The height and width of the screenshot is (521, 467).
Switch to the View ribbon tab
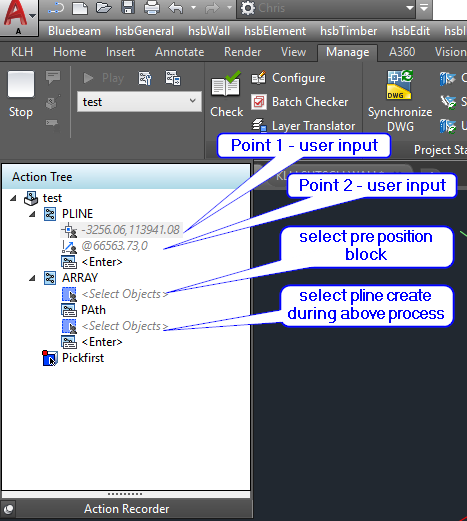pyautogui.click(x=293, y=52)
